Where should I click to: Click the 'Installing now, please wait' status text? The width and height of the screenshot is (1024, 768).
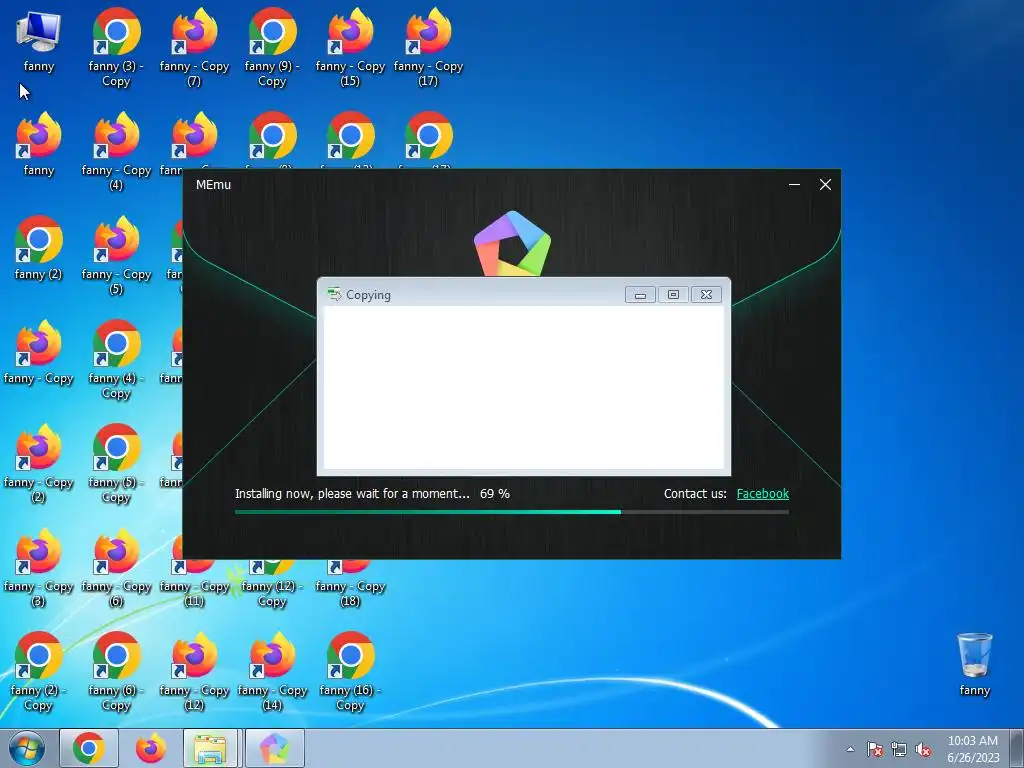(x=352, y=494)
